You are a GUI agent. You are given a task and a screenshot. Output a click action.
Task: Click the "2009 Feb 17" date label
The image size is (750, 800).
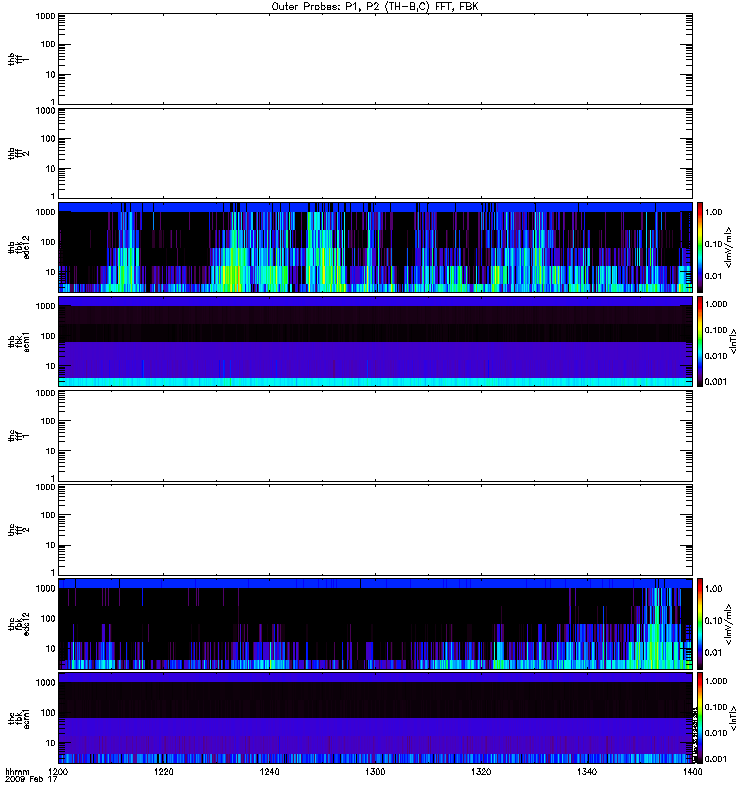31,780
